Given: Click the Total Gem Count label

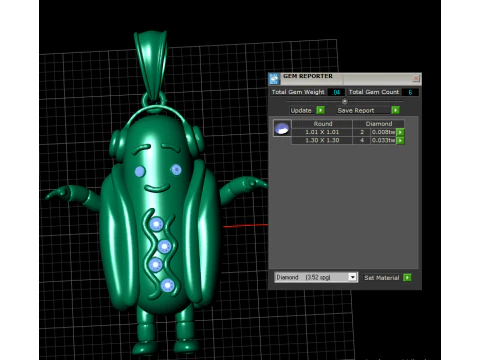Looking at the screenshot, I should [x=374, y=92].
